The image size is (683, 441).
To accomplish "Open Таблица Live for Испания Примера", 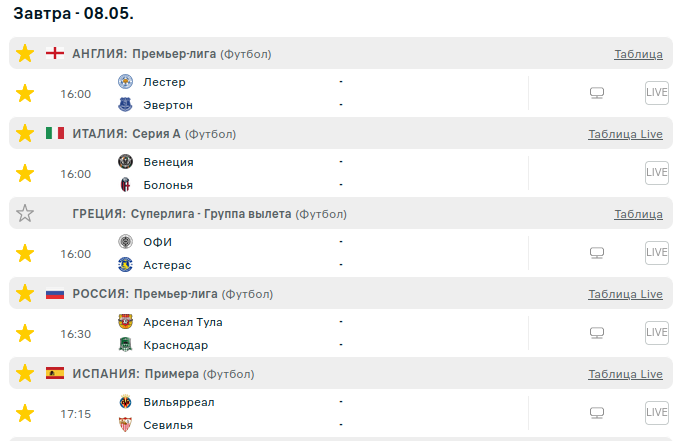I will [625, 374].
